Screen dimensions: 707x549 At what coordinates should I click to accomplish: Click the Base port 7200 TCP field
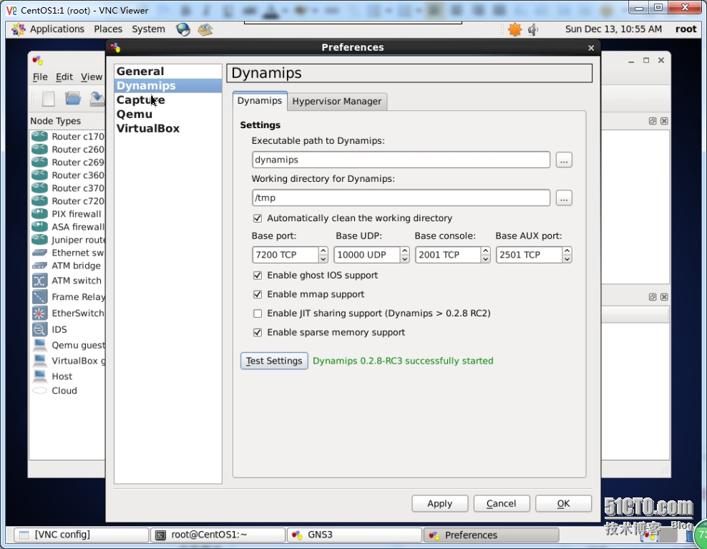(x=285, y=255)
